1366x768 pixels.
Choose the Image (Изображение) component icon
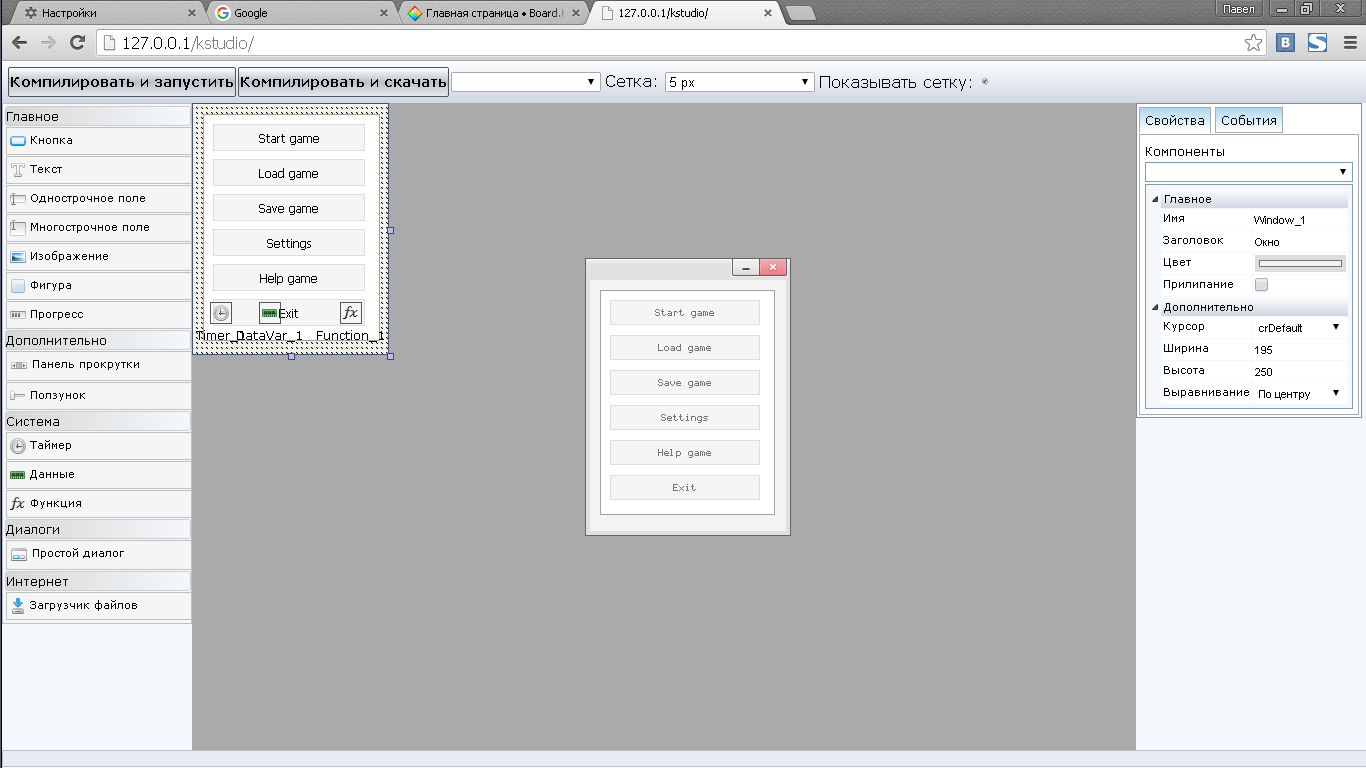[x=18, y=257]
